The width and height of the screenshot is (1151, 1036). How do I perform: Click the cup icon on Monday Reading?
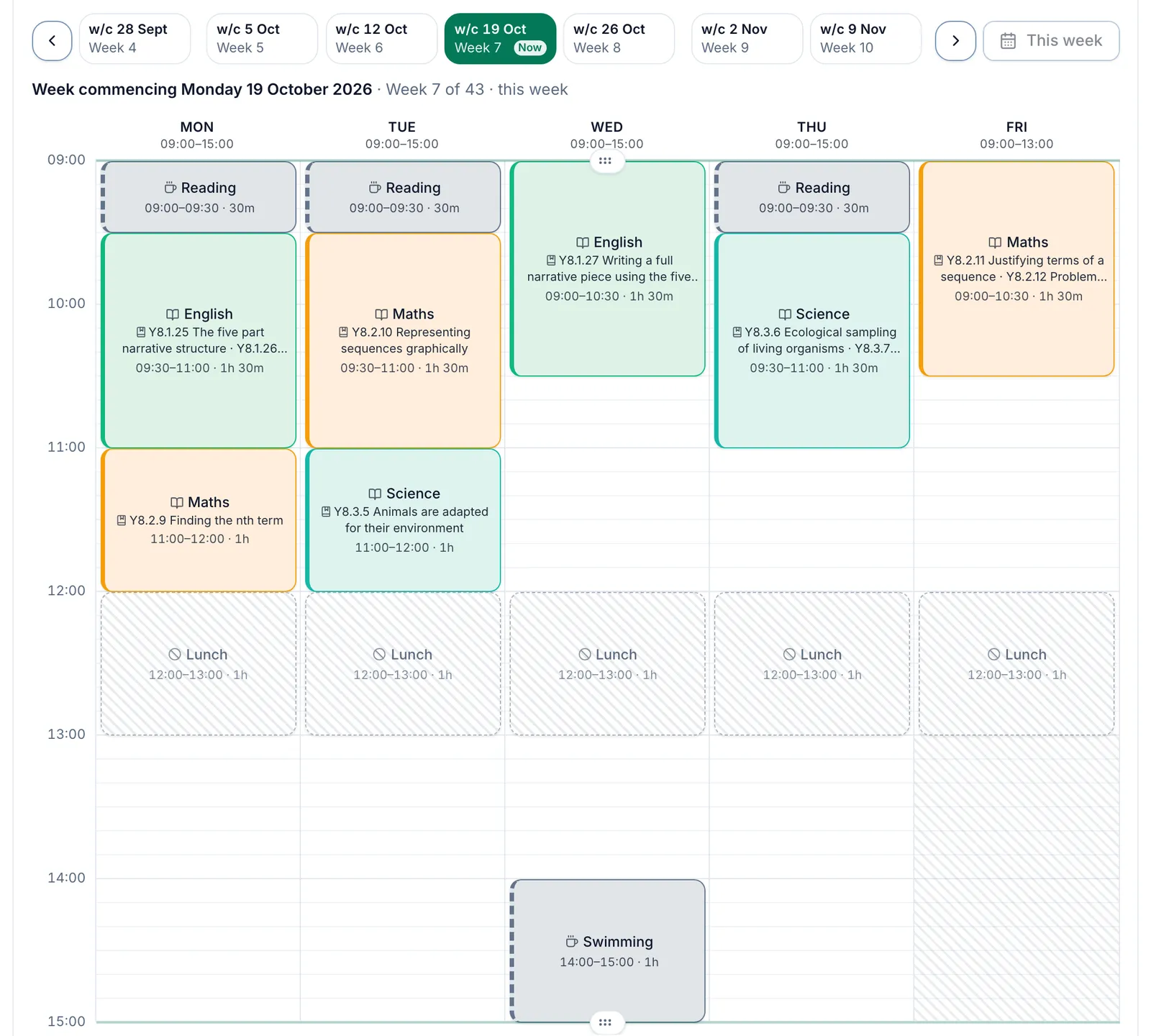(x=170, y=188)
